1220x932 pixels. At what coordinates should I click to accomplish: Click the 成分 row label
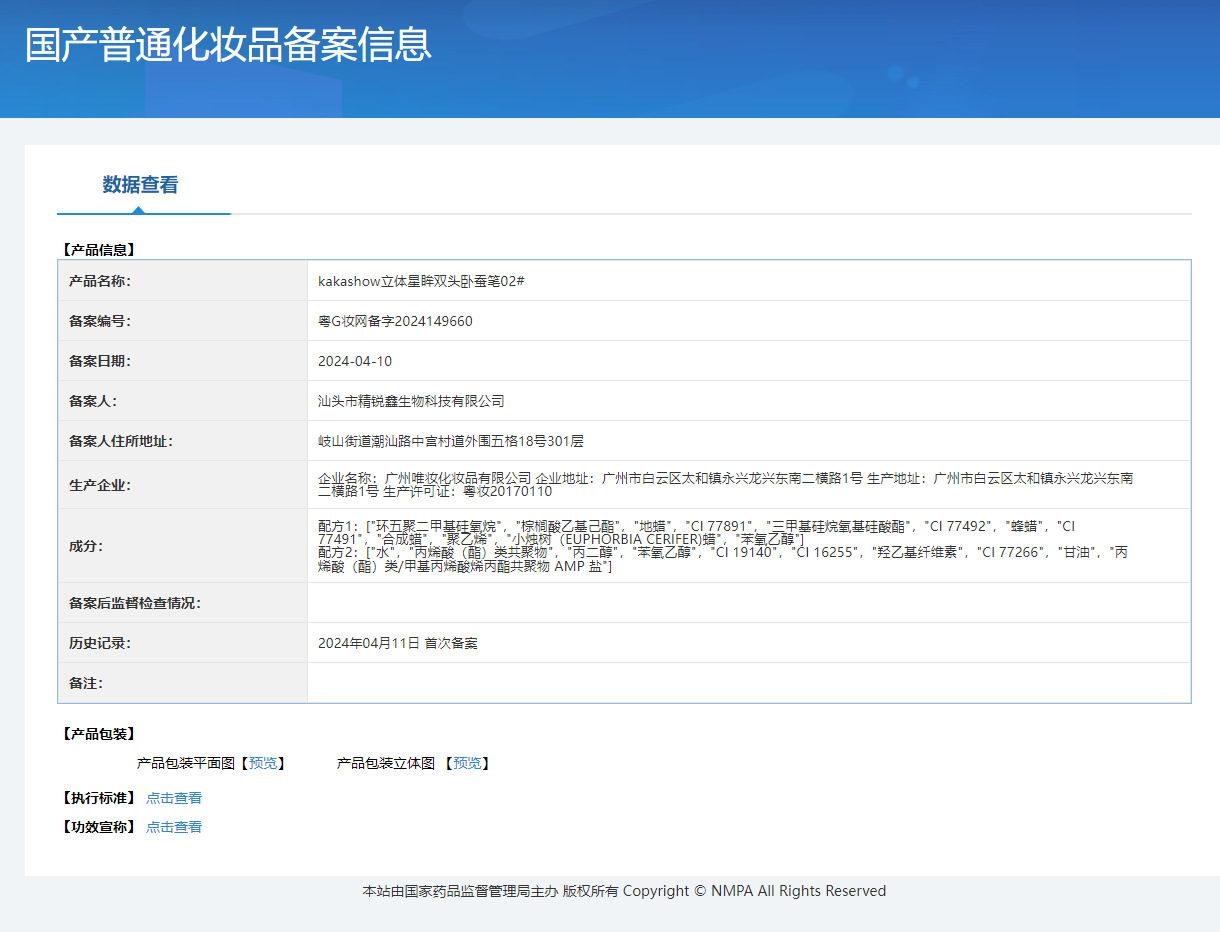[x=86, y=546]
